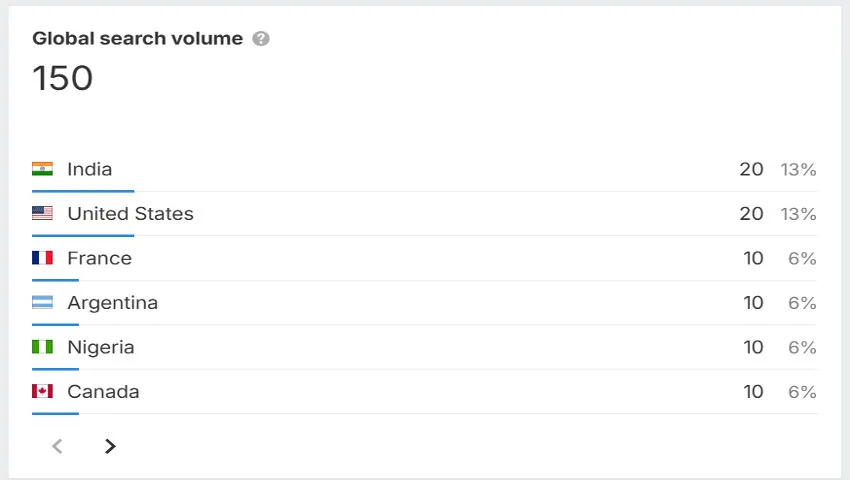The image size is (850, 480).
Task: Click the Canada flag icon
Action: point(42,391)
